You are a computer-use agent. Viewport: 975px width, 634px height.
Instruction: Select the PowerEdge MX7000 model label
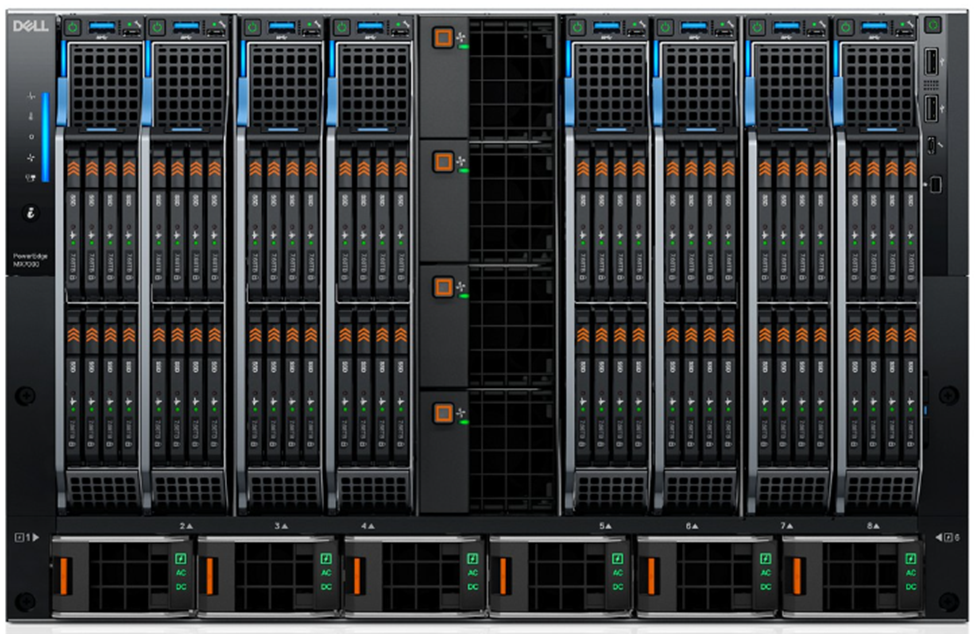pos(30,261)
